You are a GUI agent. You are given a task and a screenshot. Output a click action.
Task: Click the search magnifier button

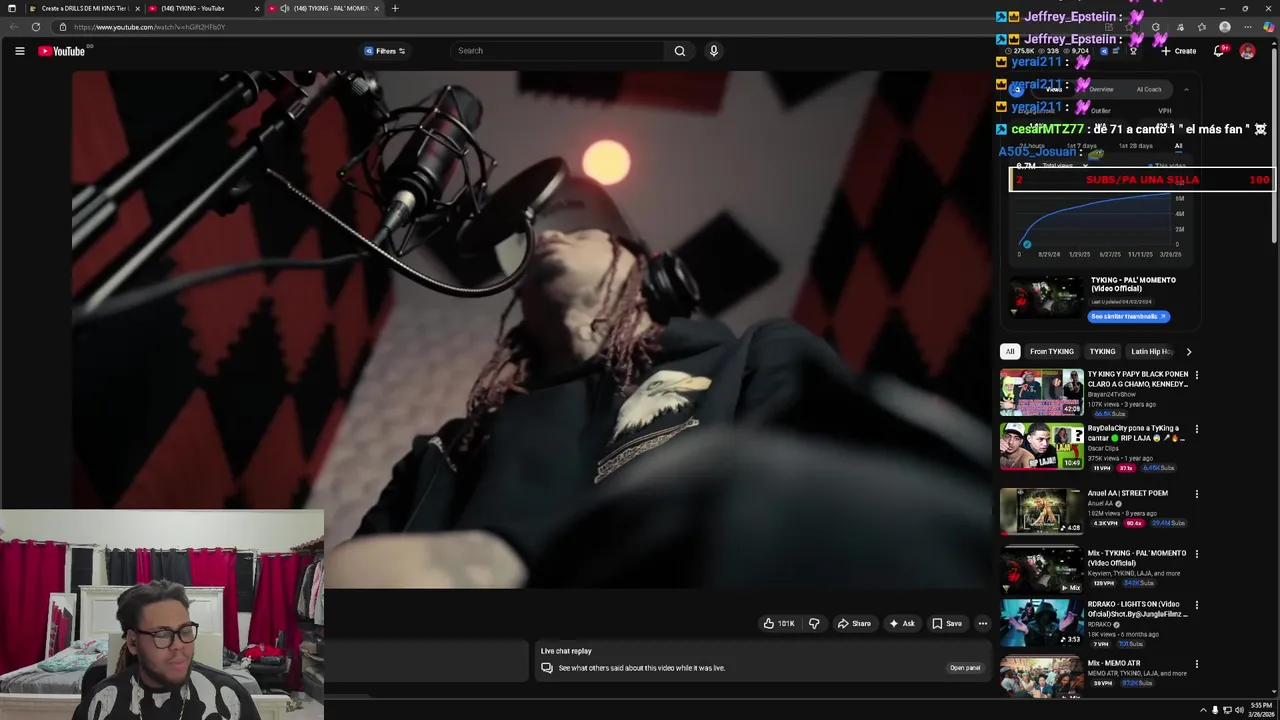pos(680,51)
